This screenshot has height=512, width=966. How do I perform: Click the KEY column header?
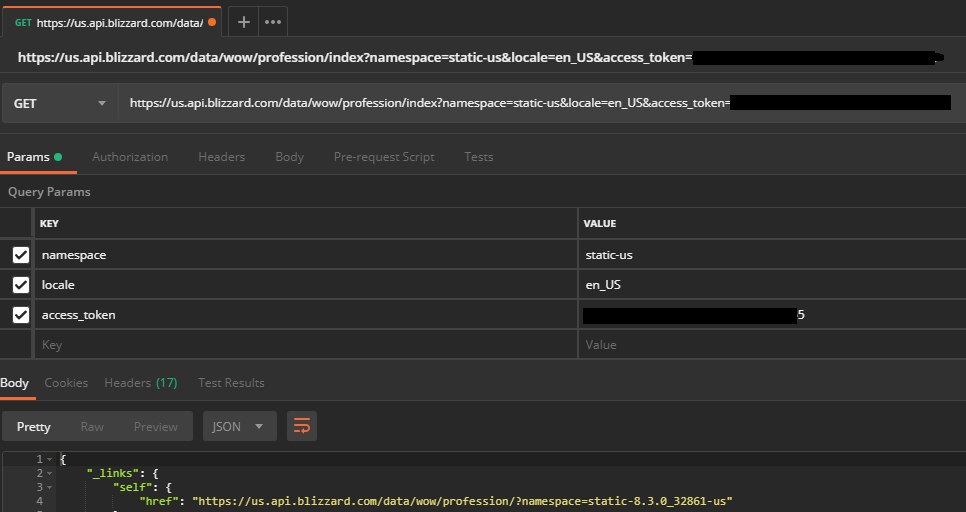click(49, 224)
